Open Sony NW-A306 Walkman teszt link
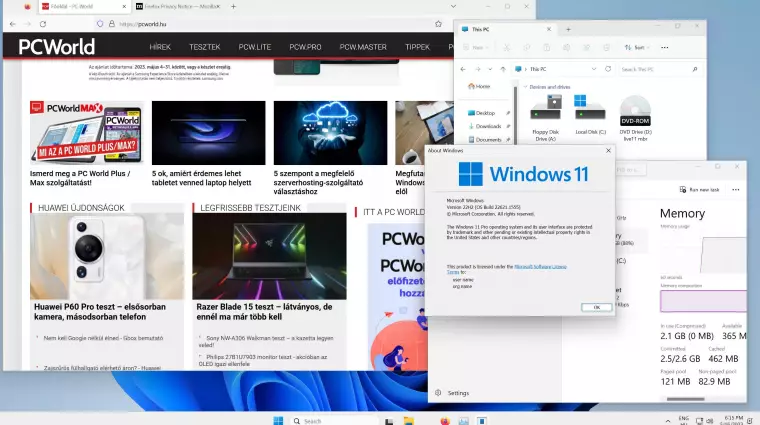Screen dimensions: 760x425 [266, 341]
